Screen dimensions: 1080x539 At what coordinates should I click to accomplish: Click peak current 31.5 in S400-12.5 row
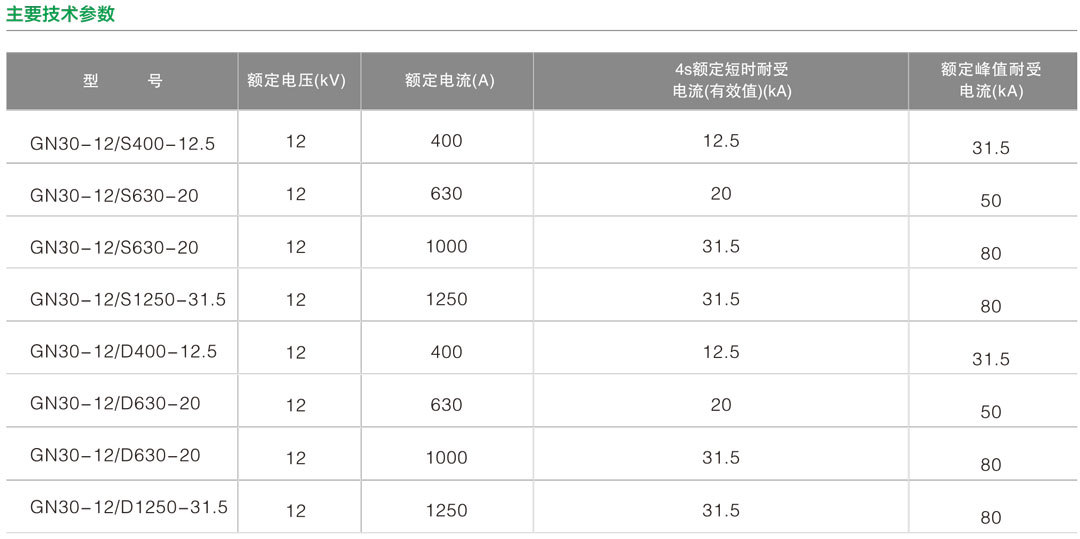[991, 148]
